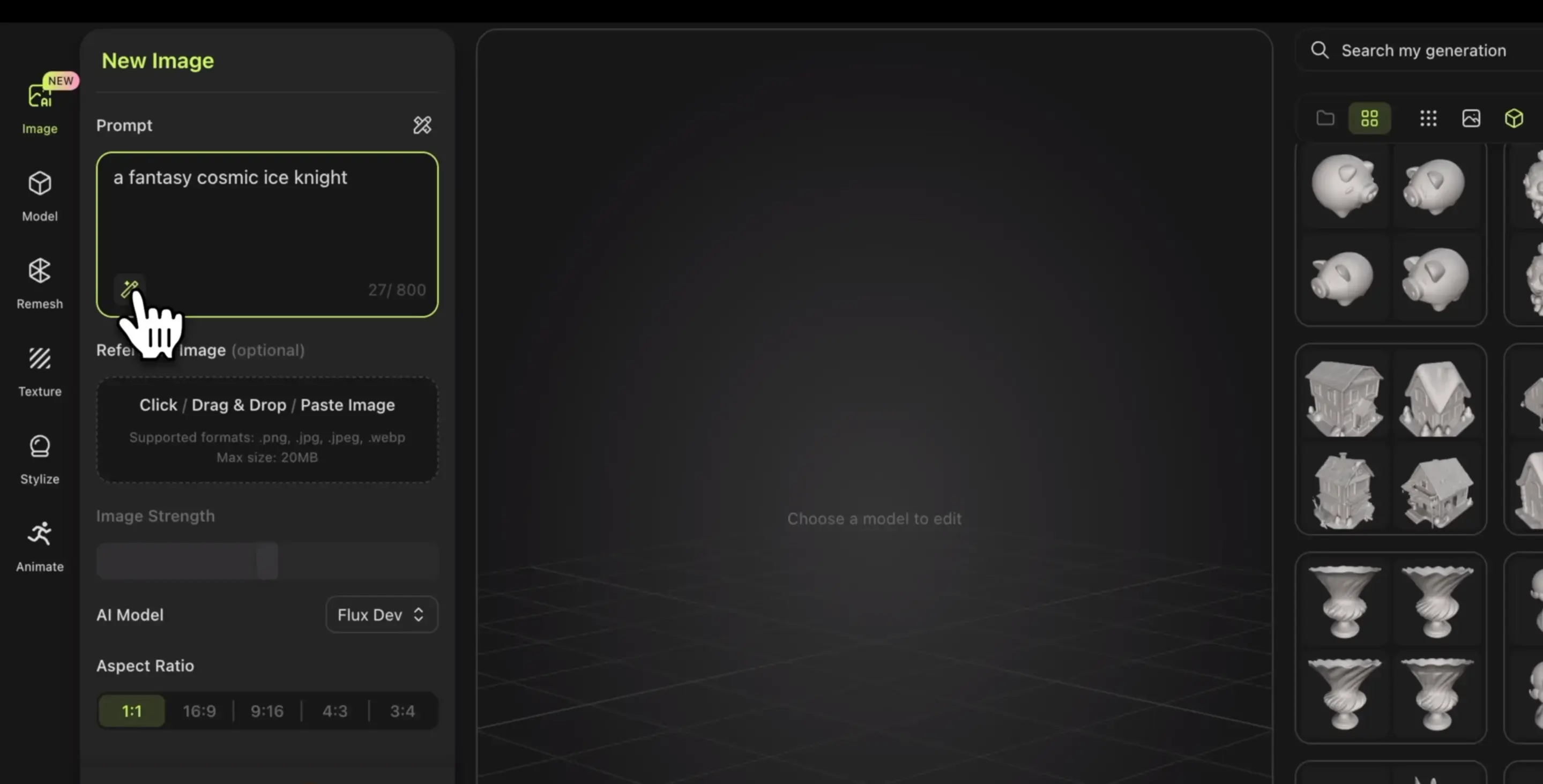Click the Search my generation field
Viewport: 1543px width, 784px height.
[1423, 50]
